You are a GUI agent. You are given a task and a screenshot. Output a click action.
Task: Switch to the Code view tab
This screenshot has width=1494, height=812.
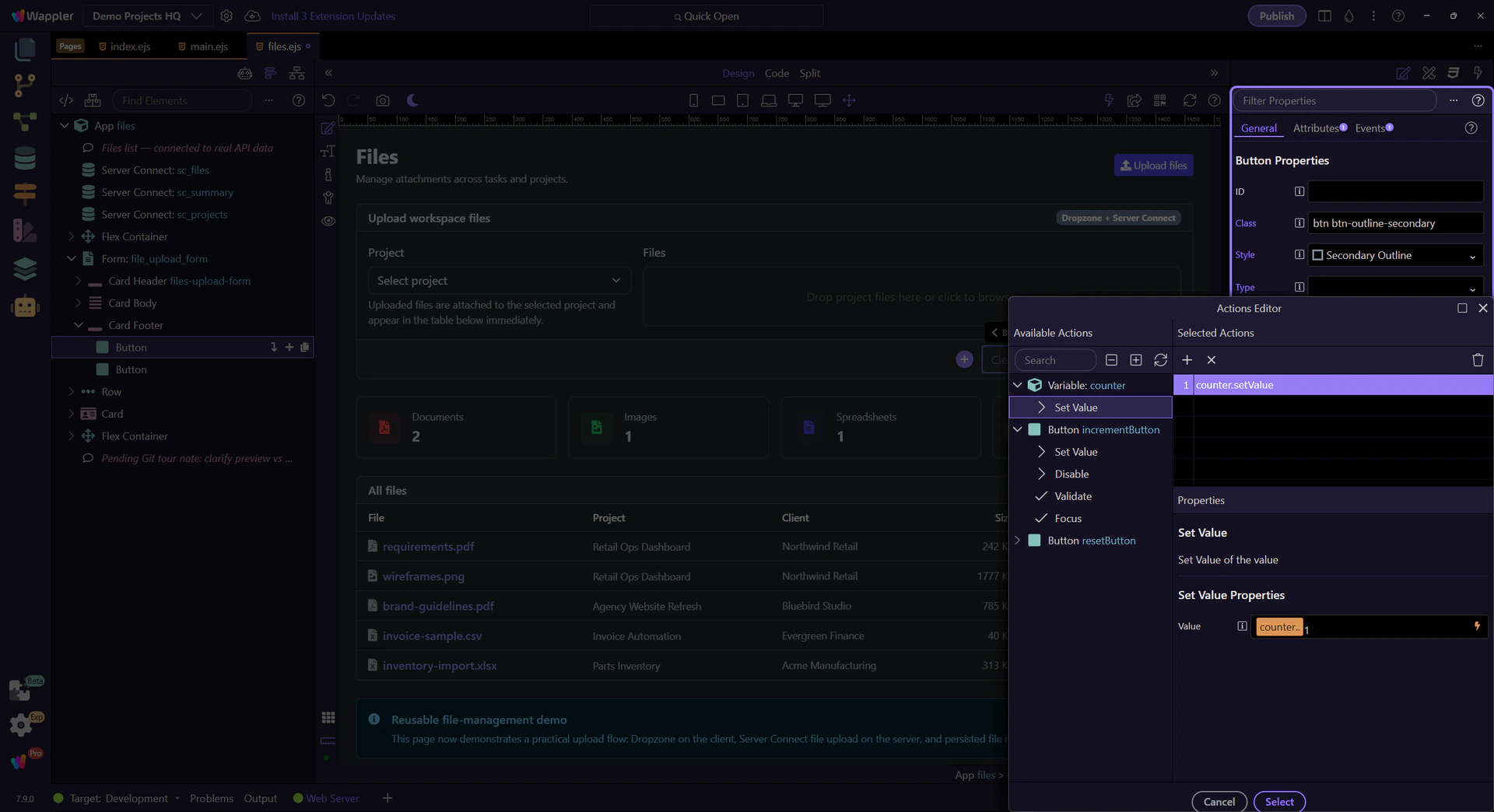(x=776, y=73)
